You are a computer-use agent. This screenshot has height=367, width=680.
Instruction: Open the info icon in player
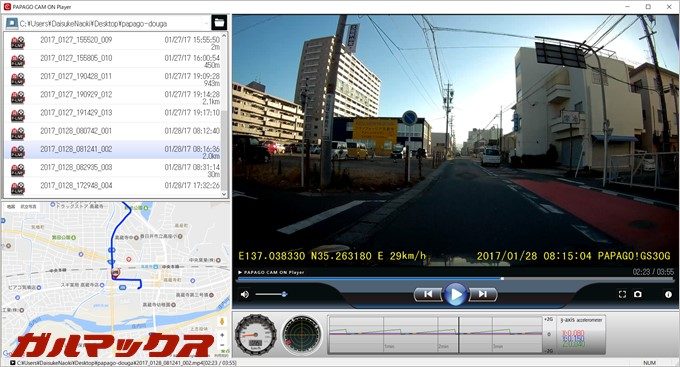click(668, 294)
